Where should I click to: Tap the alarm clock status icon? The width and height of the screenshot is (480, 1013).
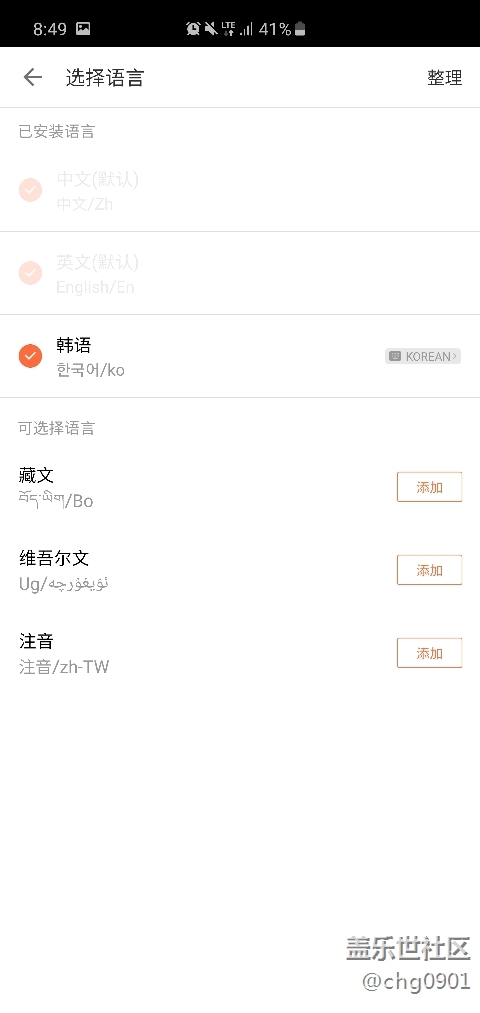(x=193, y=28)
